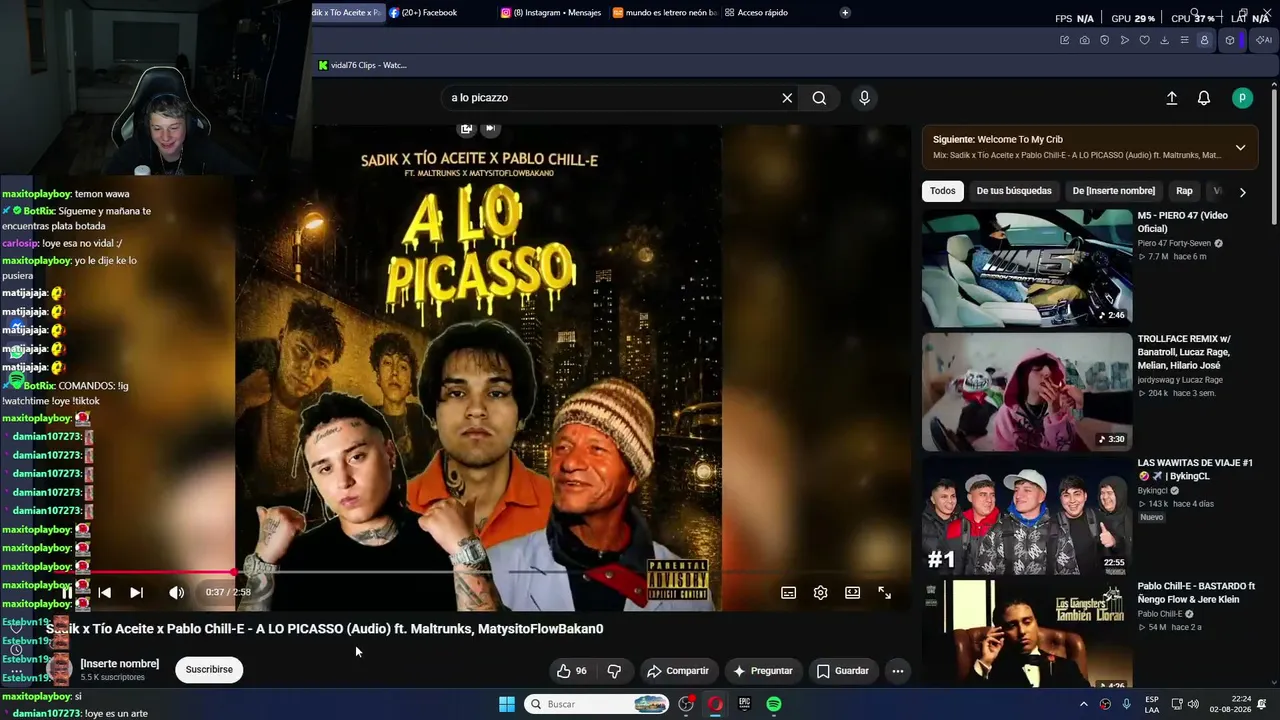Open the TROLLFACE REMIX video thumbnail
Screen dimensions: 1280x720
click(1027, 392)
